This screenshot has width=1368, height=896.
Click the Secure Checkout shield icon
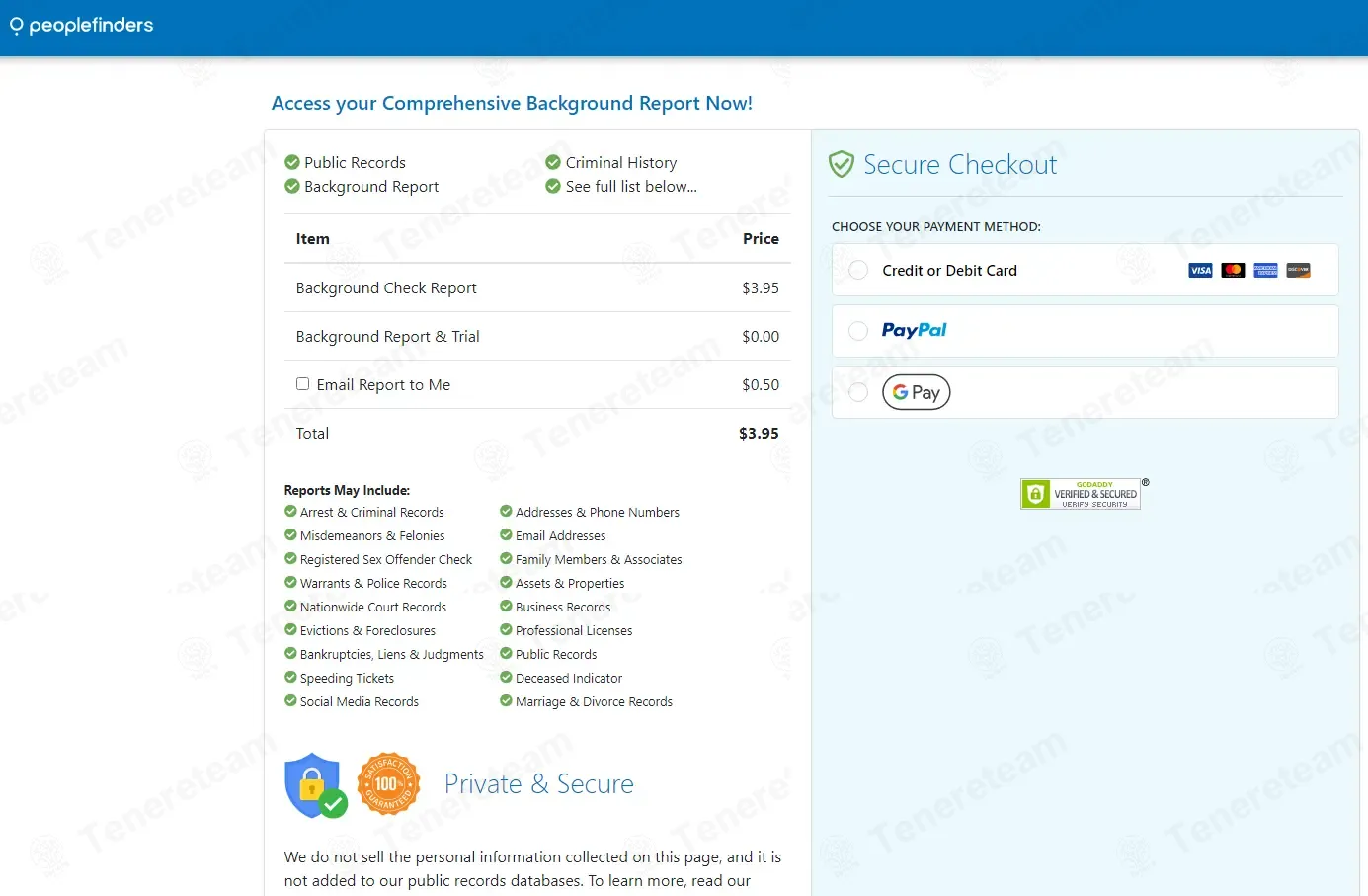pyautogui.click(x=841, y=164)
